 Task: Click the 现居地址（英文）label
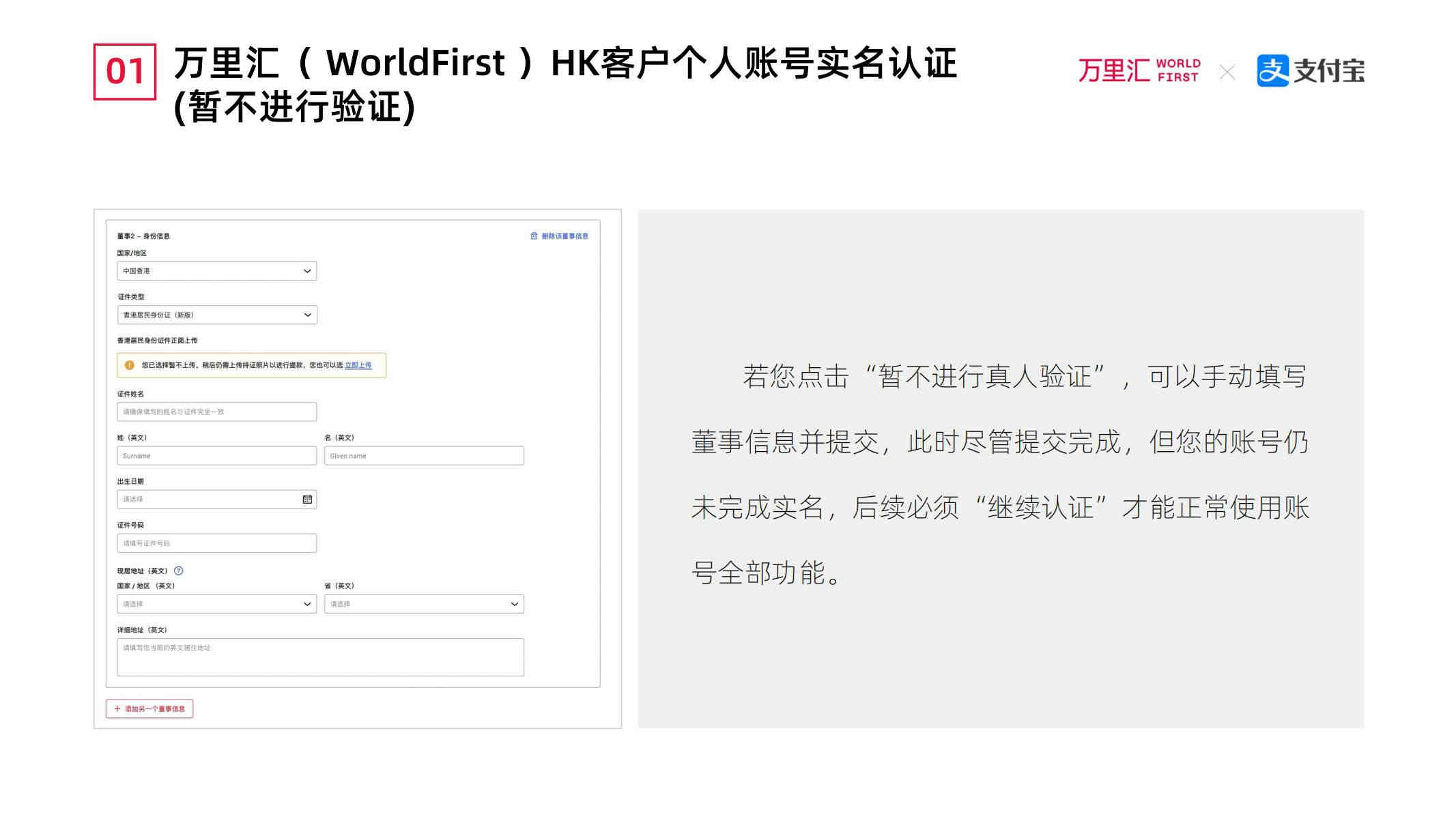[143, 571]
